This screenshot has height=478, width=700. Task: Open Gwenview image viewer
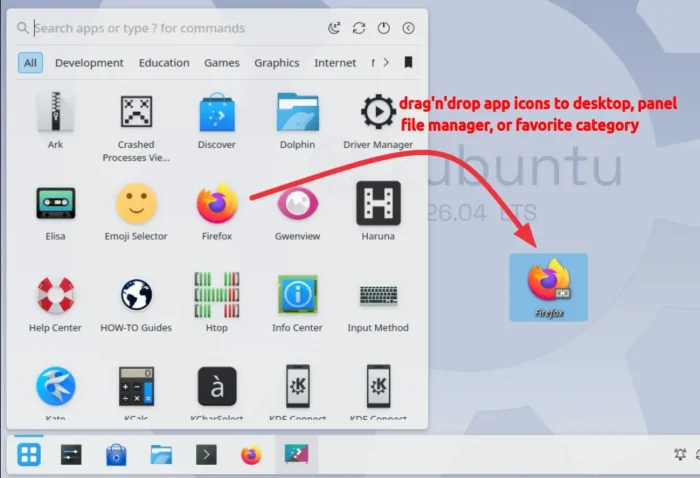(297, 212)
